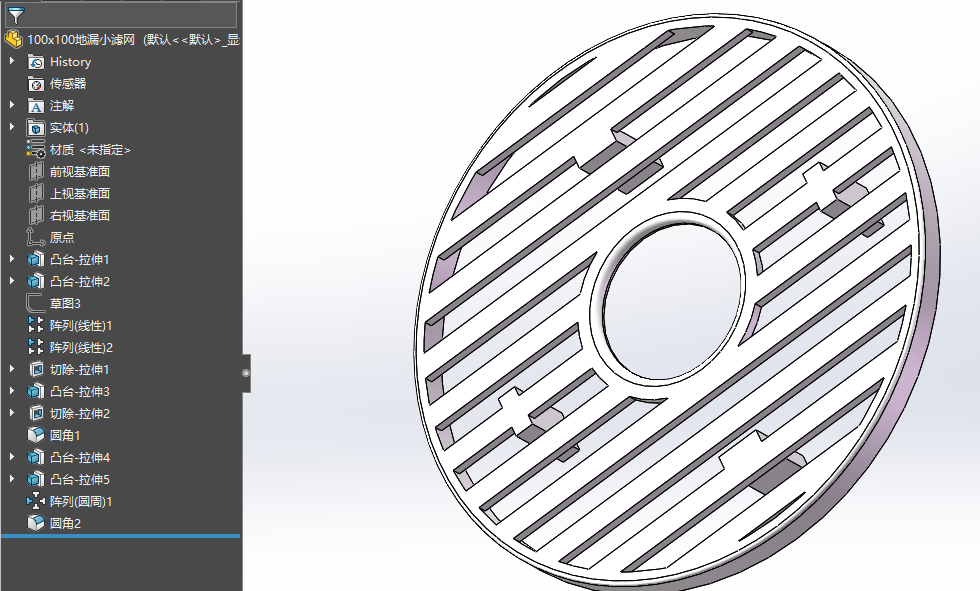Expand the 凸台-拉伸3 feature
Image resolution: width=980 pixels, height=591 pixels.
12,391
